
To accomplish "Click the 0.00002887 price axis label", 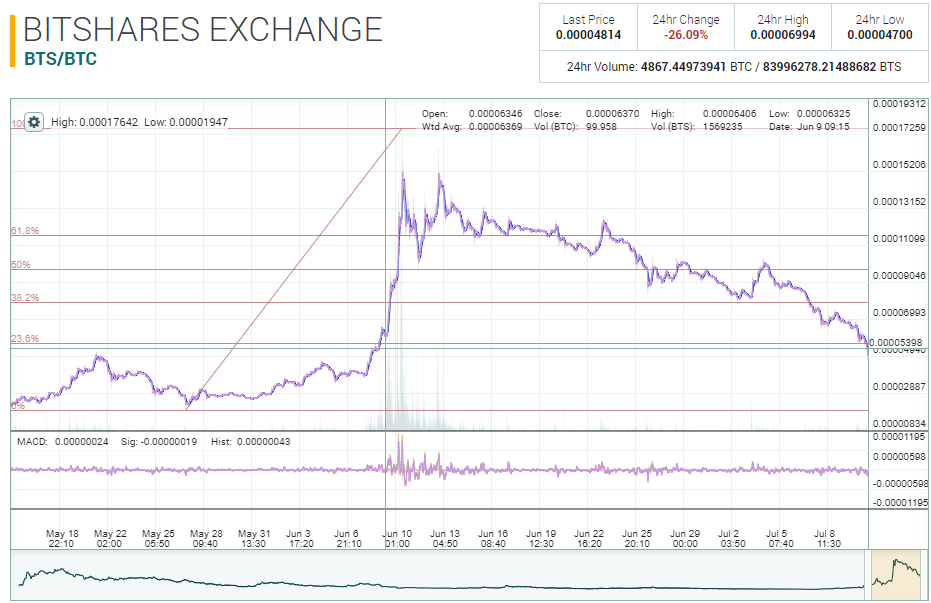I will [x=899, y=386].
